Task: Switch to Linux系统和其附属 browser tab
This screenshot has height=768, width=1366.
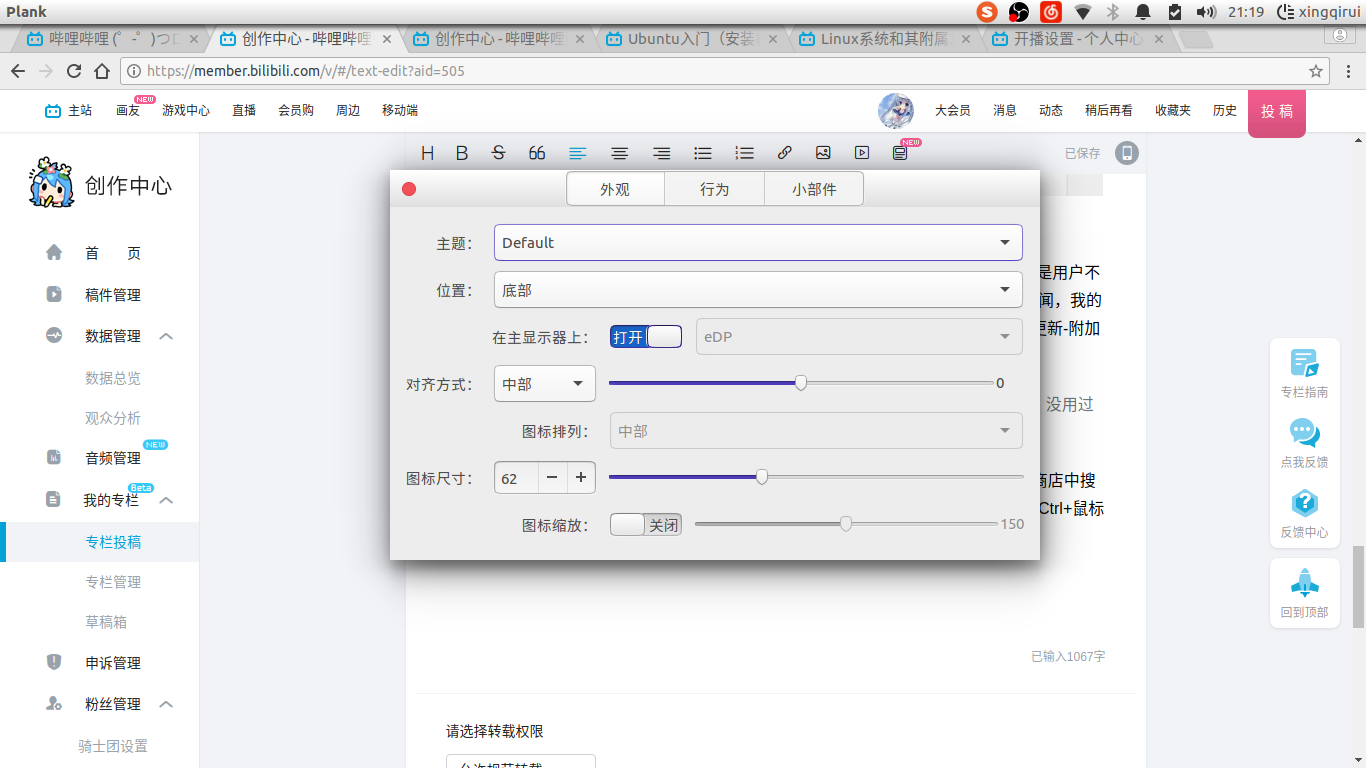Action: pos(884,39)
